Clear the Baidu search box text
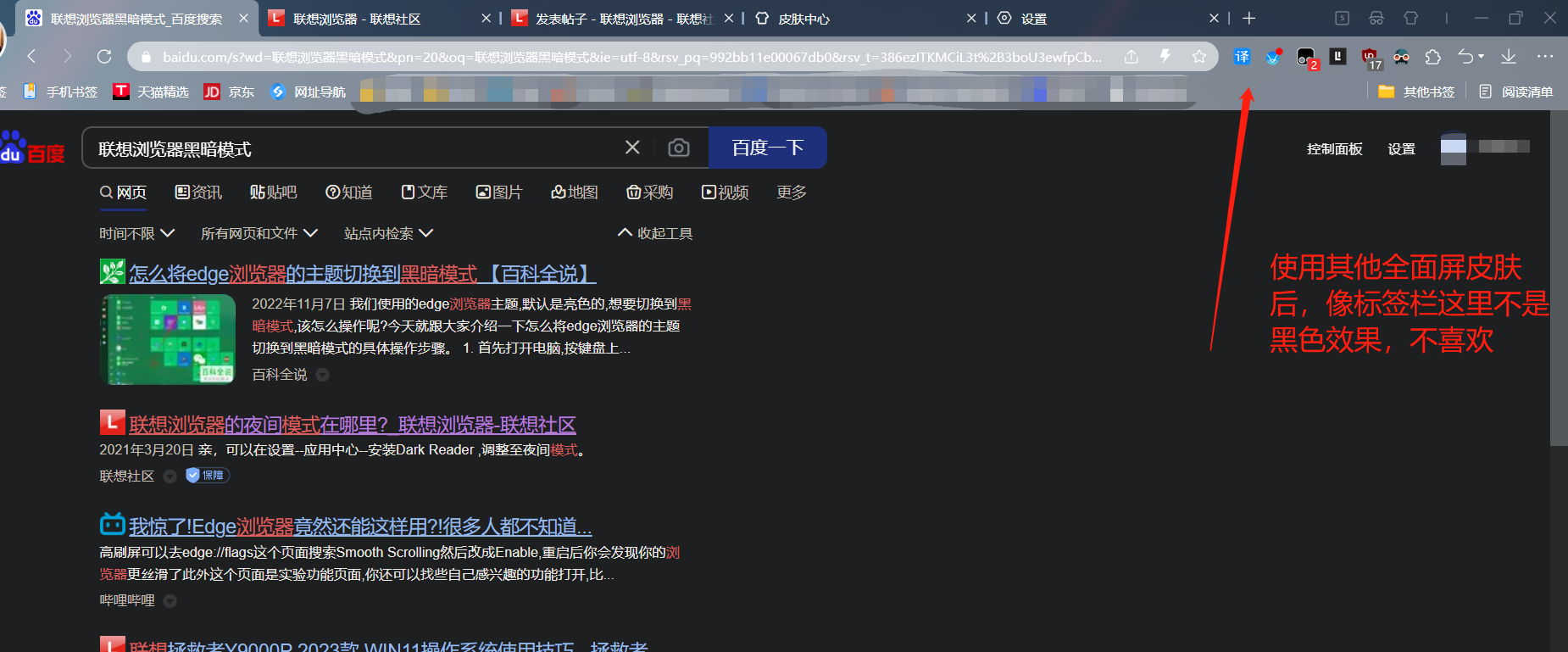 [632, 148]
